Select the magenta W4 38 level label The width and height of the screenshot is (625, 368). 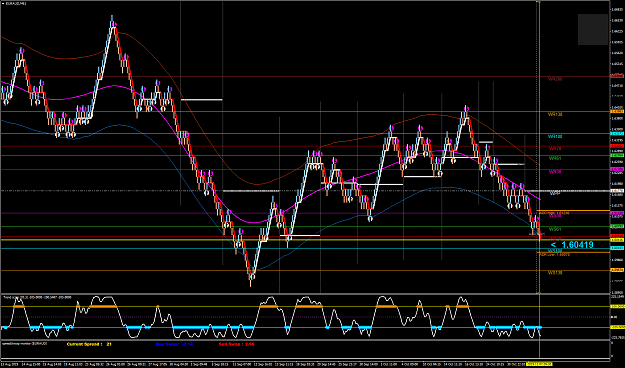click(x=555, y=172)
